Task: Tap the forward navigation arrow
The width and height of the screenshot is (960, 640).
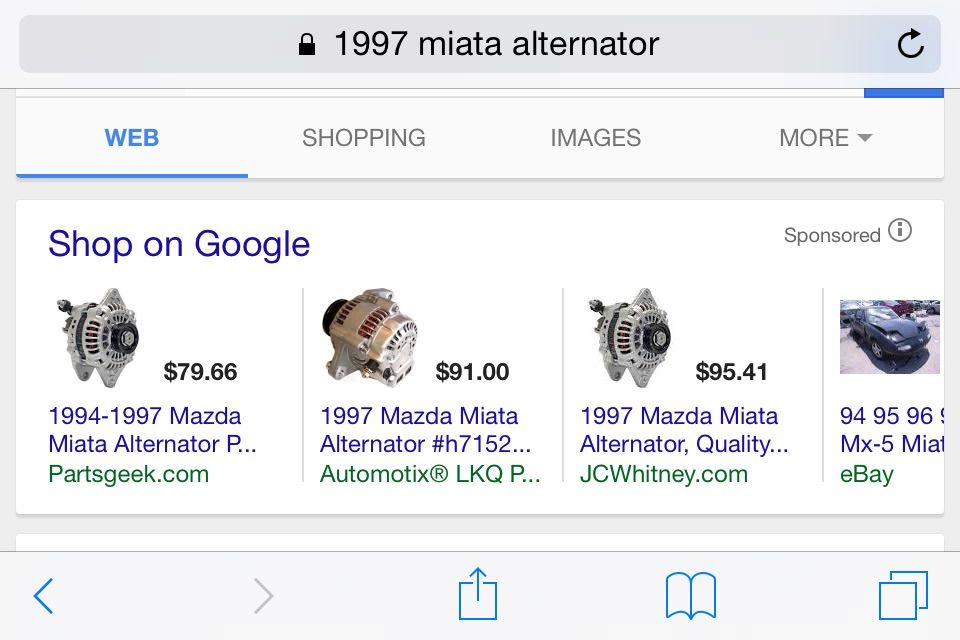Action: point(263,596)
